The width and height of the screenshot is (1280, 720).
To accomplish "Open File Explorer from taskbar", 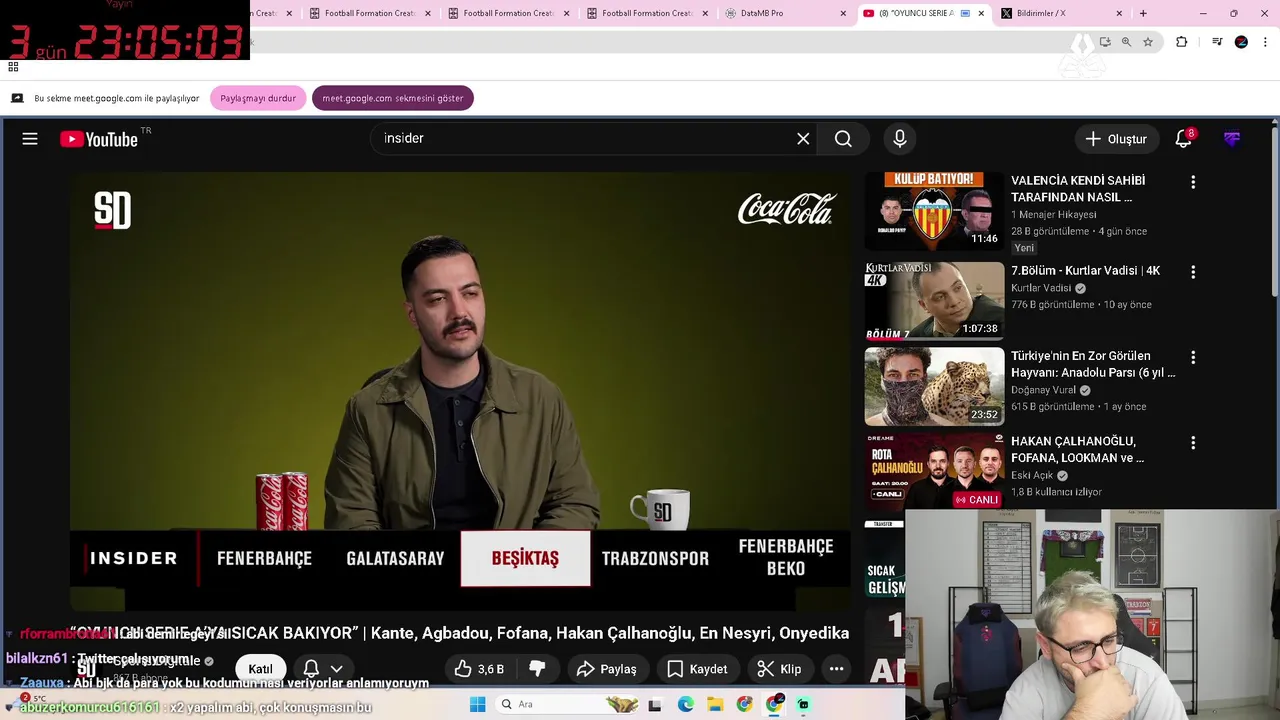I will [715, 705].
